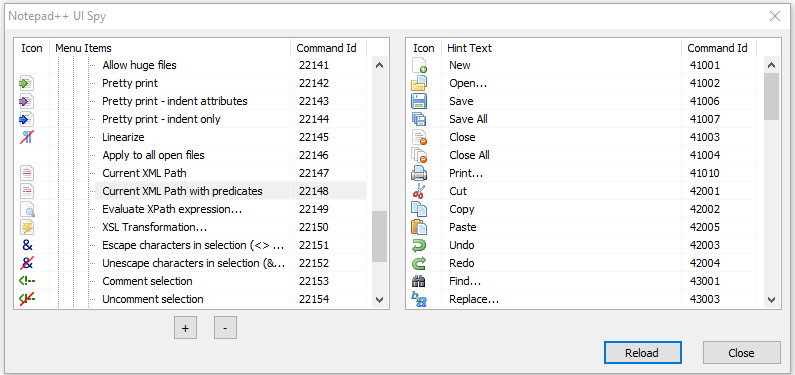The image size is (795, 375).
Task: Click the Current XML Path with predicates icon
Action: click(x=26, y=191)
